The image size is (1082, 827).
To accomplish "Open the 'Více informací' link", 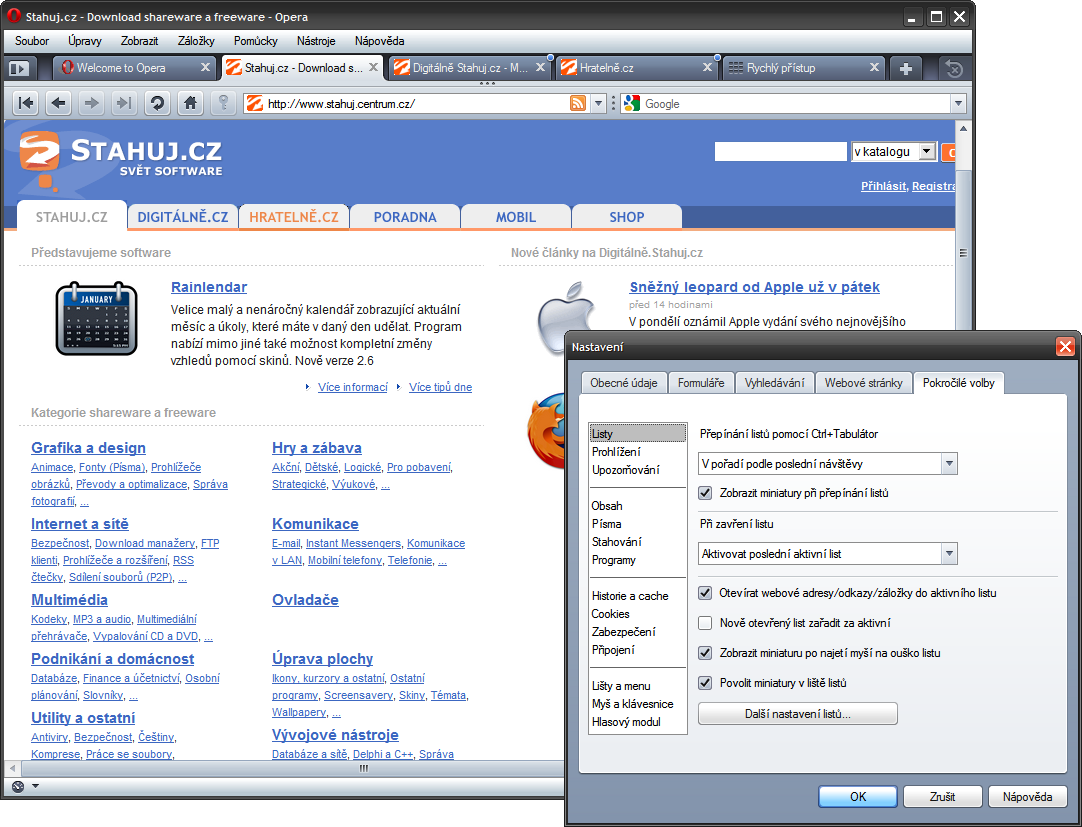I will pyautogui.click(x=353, y=387).
